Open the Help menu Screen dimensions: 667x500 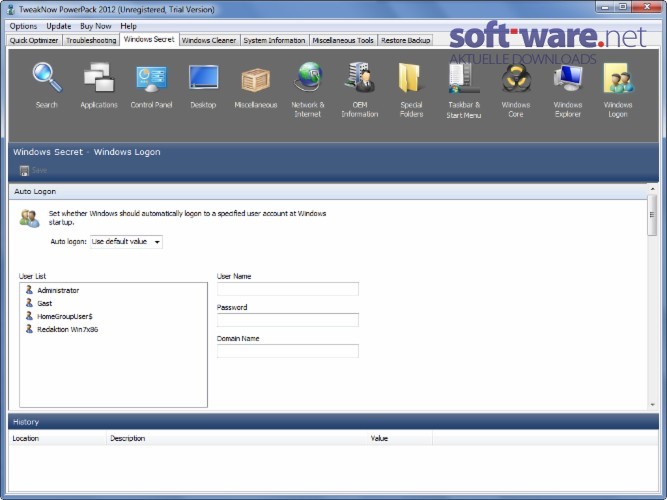(x=128, y=26)
